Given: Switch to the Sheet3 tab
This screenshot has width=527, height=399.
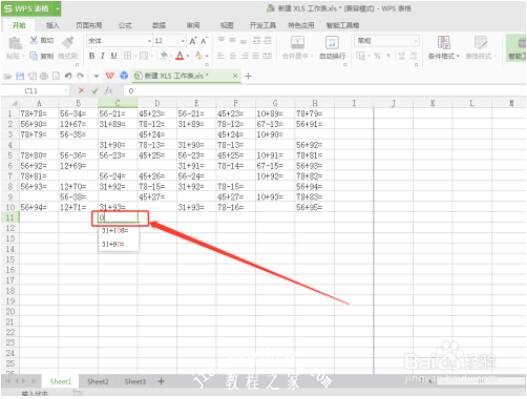Looking at the screenshot, I should pyautogui.click(x=135, y=381).
